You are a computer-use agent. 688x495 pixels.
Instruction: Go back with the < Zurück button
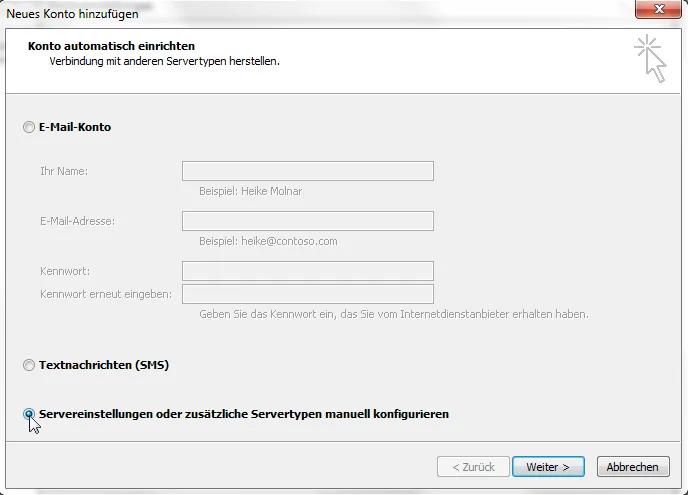click(x=473, y=467)
